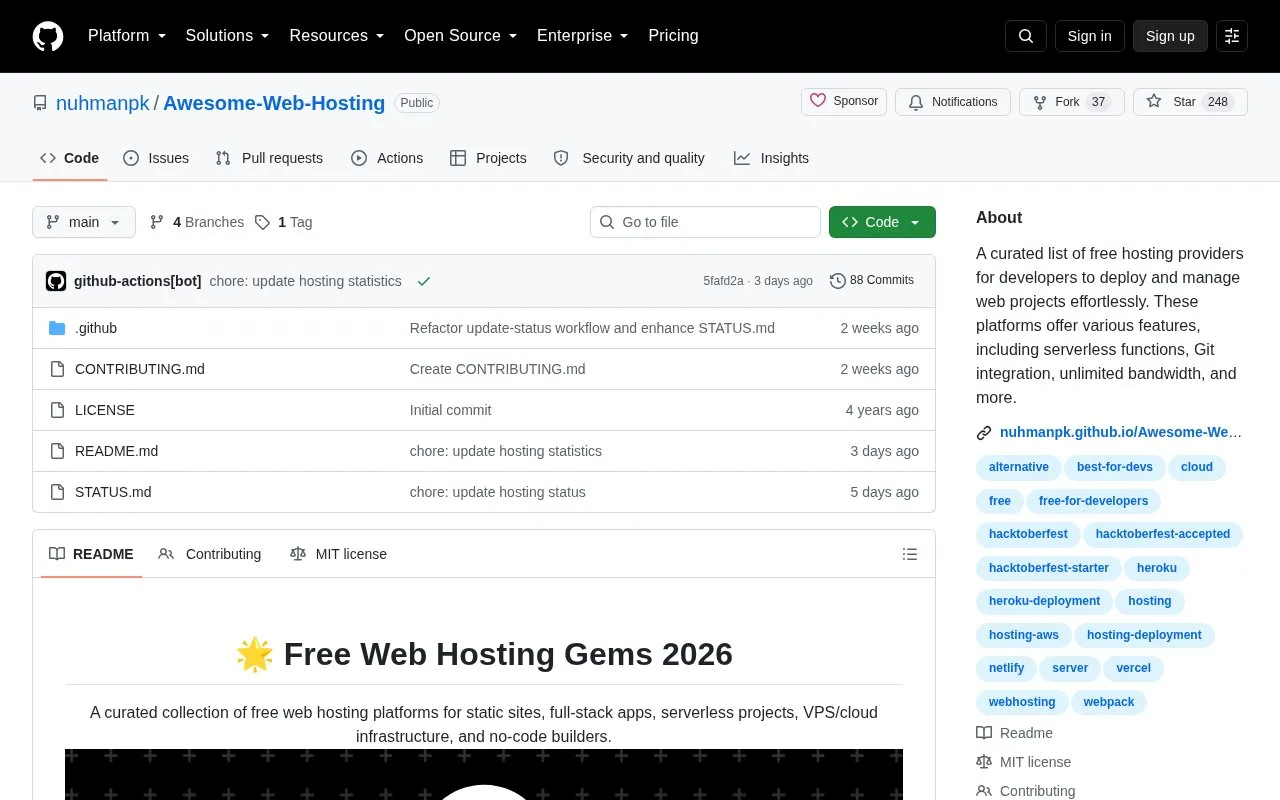Click the green check status icon
The width and height of the screenshot is (1280, 800).
coord(424,281)
